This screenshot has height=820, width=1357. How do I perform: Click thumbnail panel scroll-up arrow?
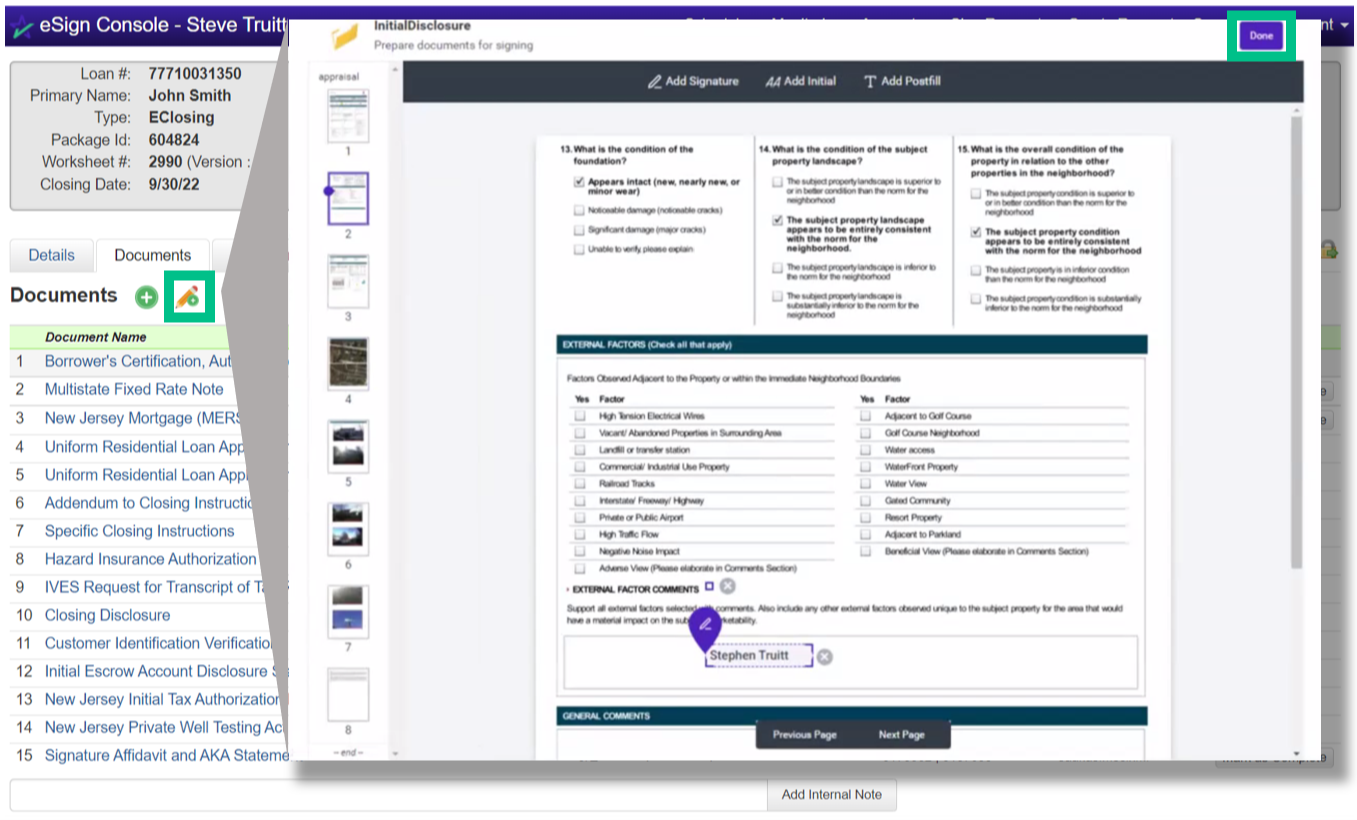pyautogui.click(x=394, y=72)
